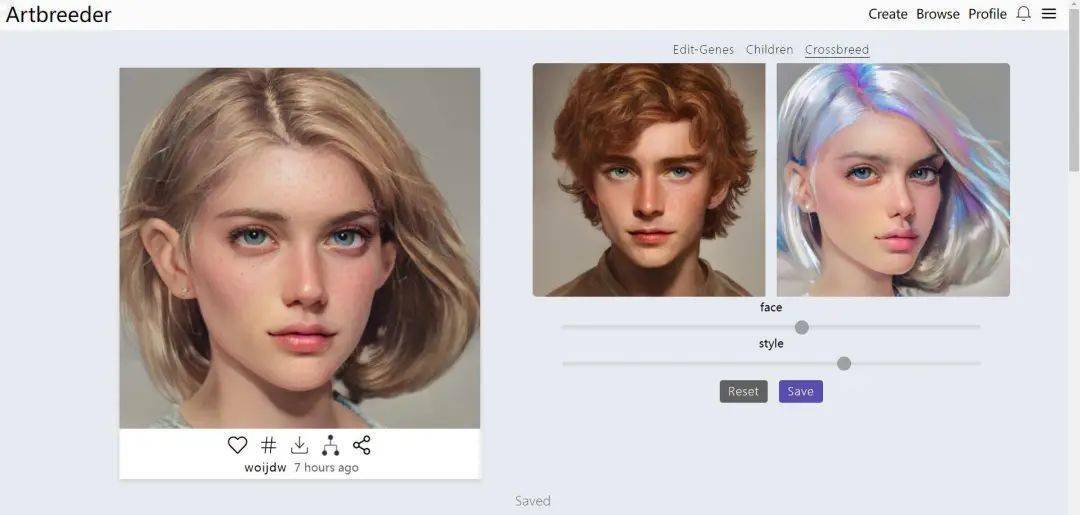This screenshot has width=1080, height=515.
Task: Download the portrait image
Action: point(299,445)
